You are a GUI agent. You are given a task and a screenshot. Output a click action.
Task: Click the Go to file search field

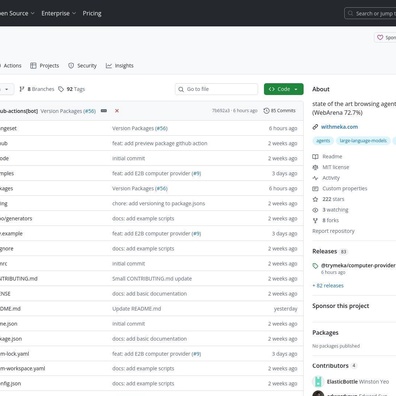click(216, 89)
